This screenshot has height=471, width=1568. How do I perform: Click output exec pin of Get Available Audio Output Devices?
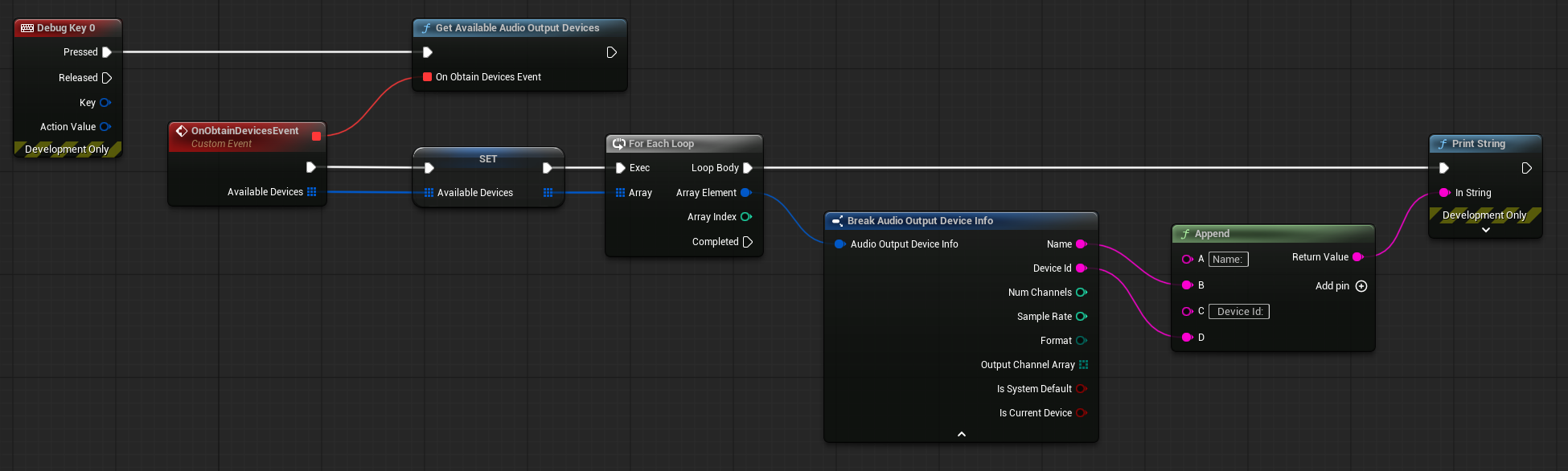(x=611, y=52)
